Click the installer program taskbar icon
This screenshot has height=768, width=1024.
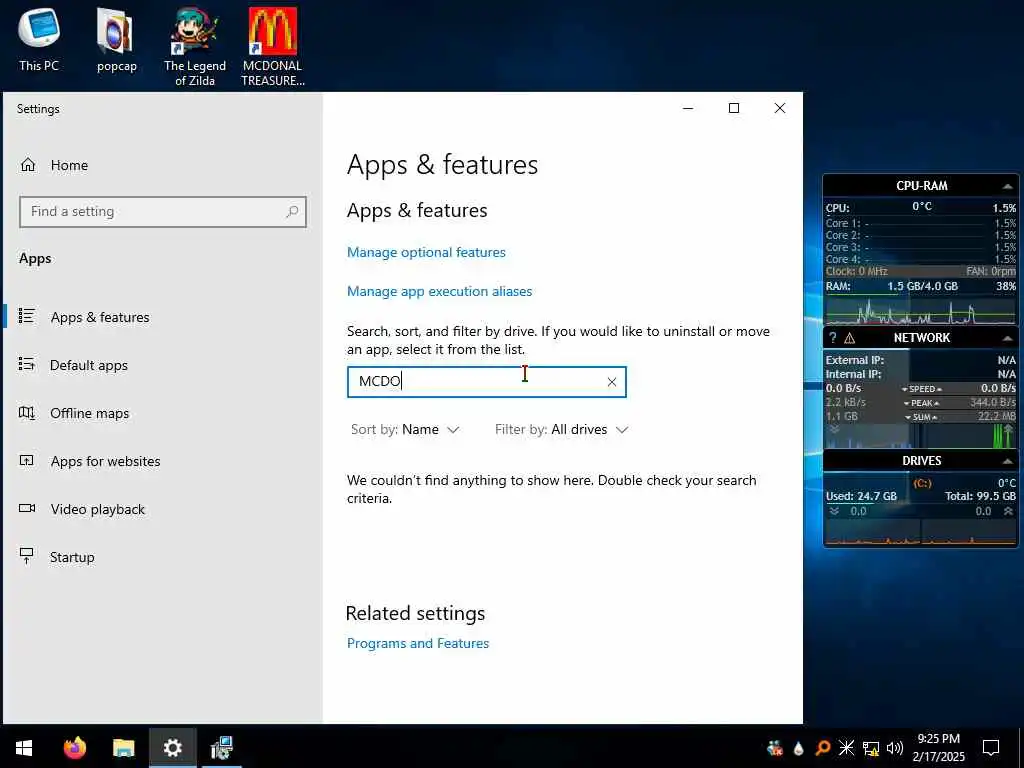tap(221, 748)
